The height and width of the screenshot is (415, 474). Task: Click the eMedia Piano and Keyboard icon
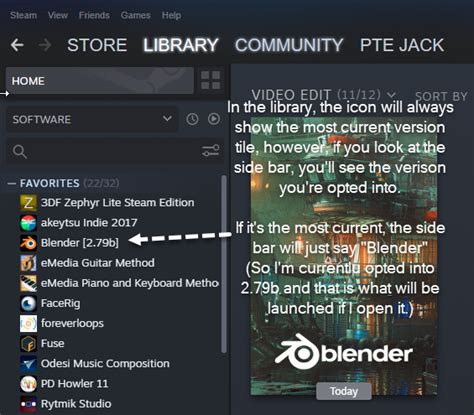[28, 283]
